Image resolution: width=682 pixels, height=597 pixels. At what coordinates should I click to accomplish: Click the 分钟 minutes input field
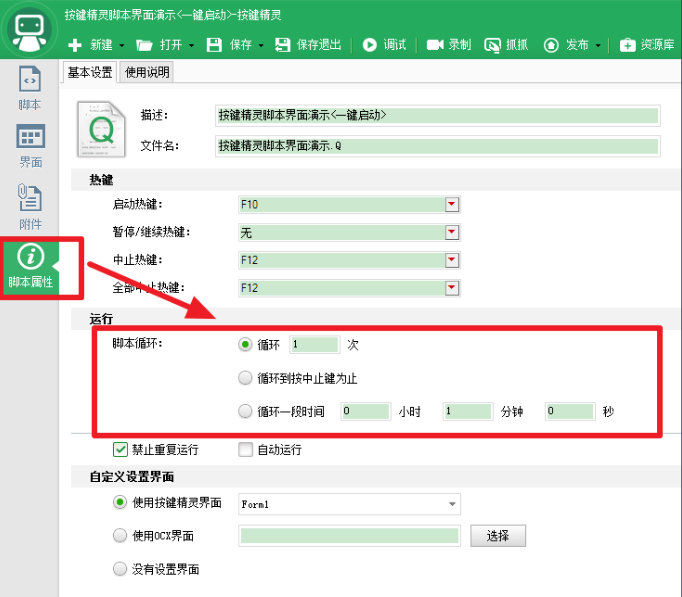[x=468, y=411]
